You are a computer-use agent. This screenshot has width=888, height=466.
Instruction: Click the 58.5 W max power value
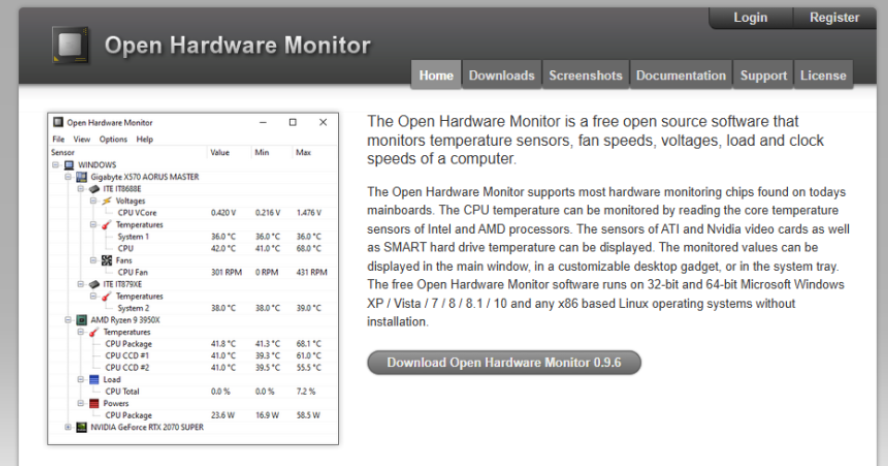coord(308,415)
